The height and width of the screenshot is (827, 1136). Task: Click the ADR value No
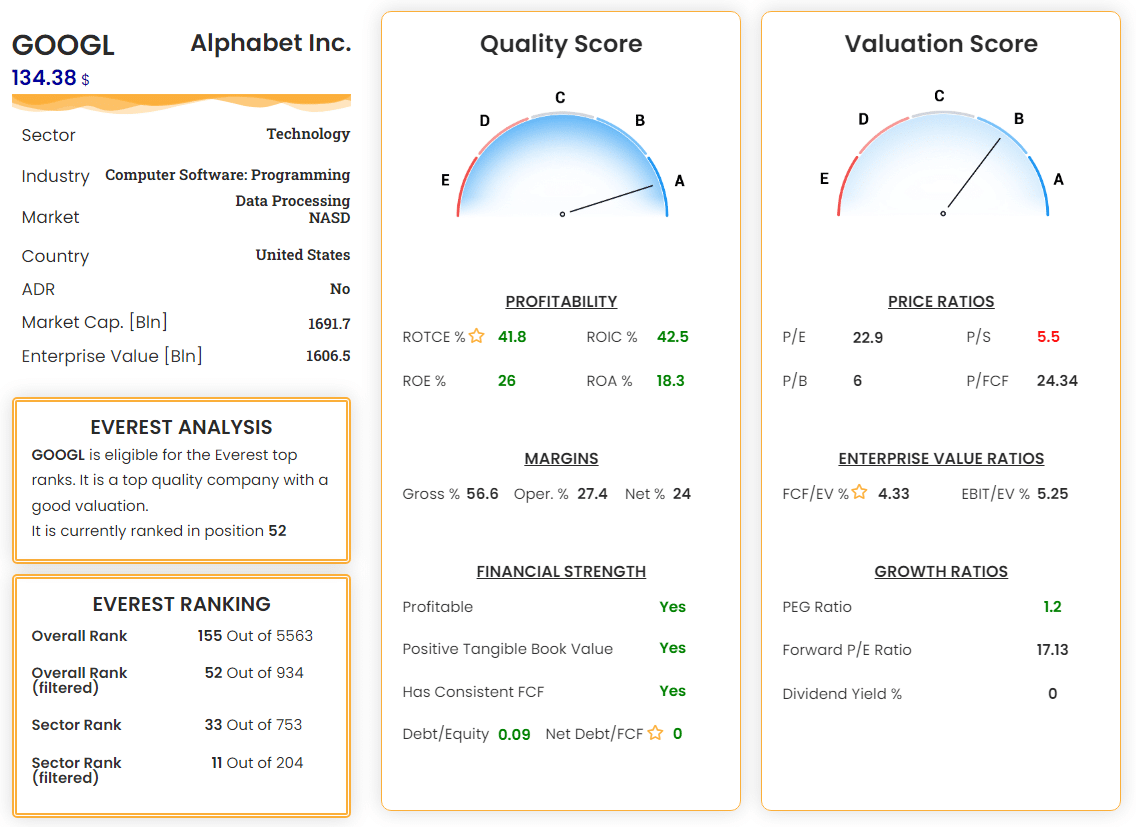[340, 289]
